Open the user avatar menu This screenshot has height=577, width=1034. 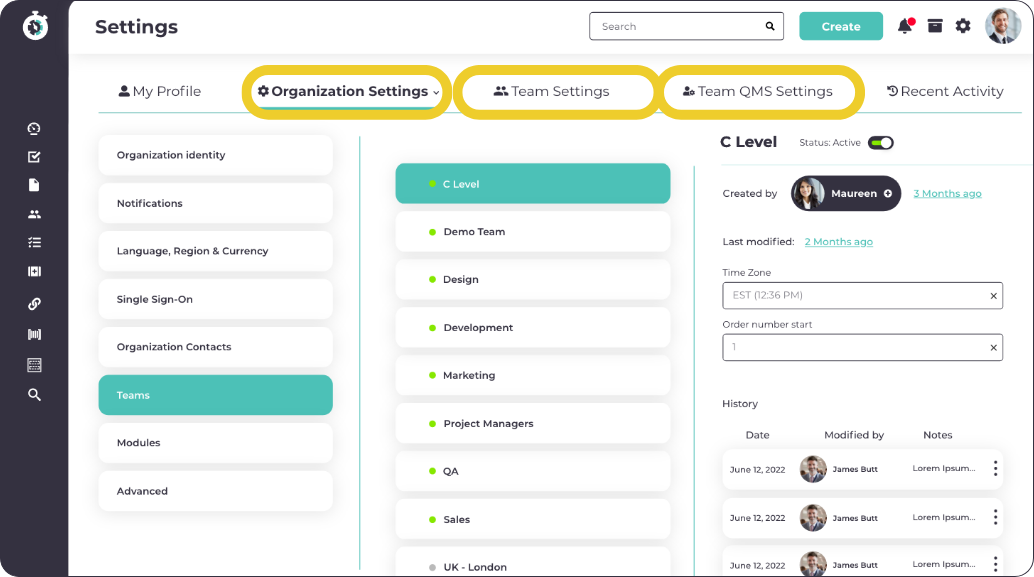1002,26
